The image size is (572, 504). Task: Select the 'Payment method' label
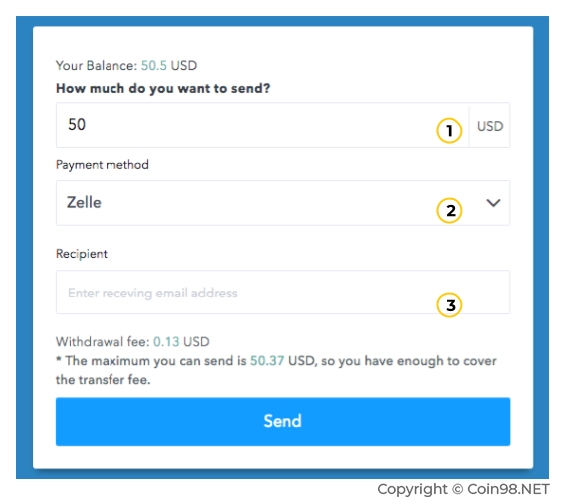pyautogui.click(x=102, y=165)
